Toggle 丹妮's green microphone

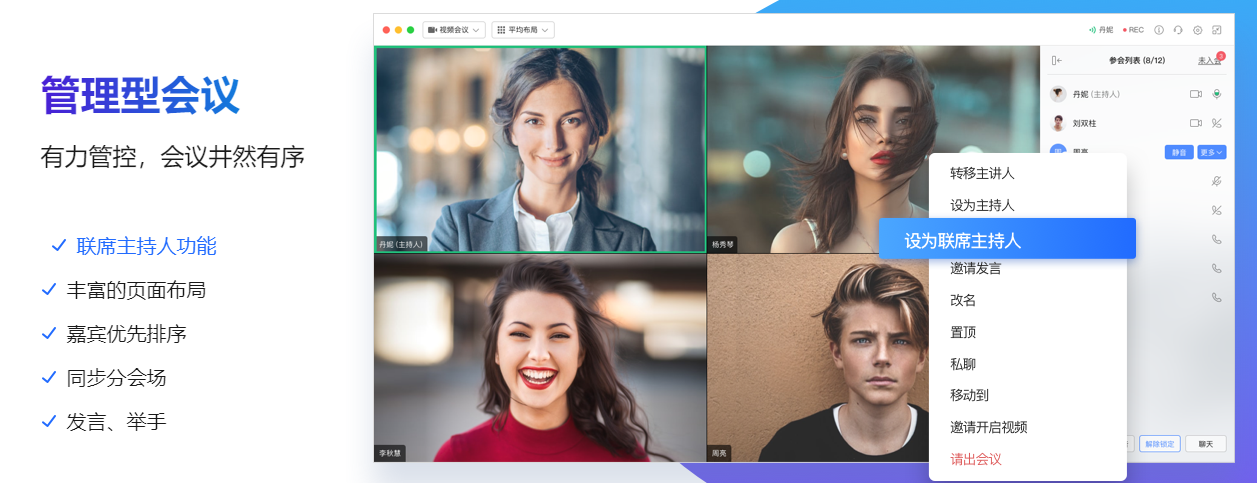pos(1217,94)
